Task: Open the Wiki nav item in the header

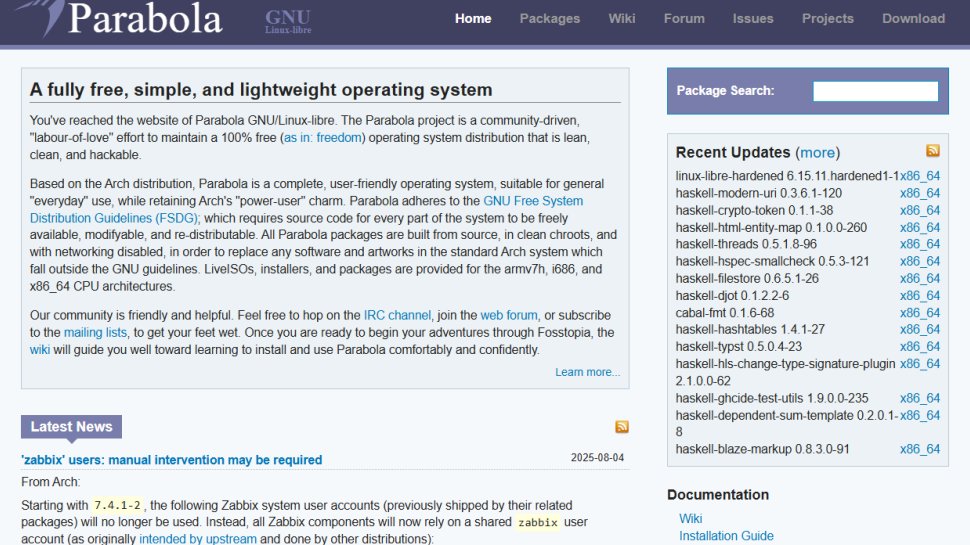Action: click(622, 19)
